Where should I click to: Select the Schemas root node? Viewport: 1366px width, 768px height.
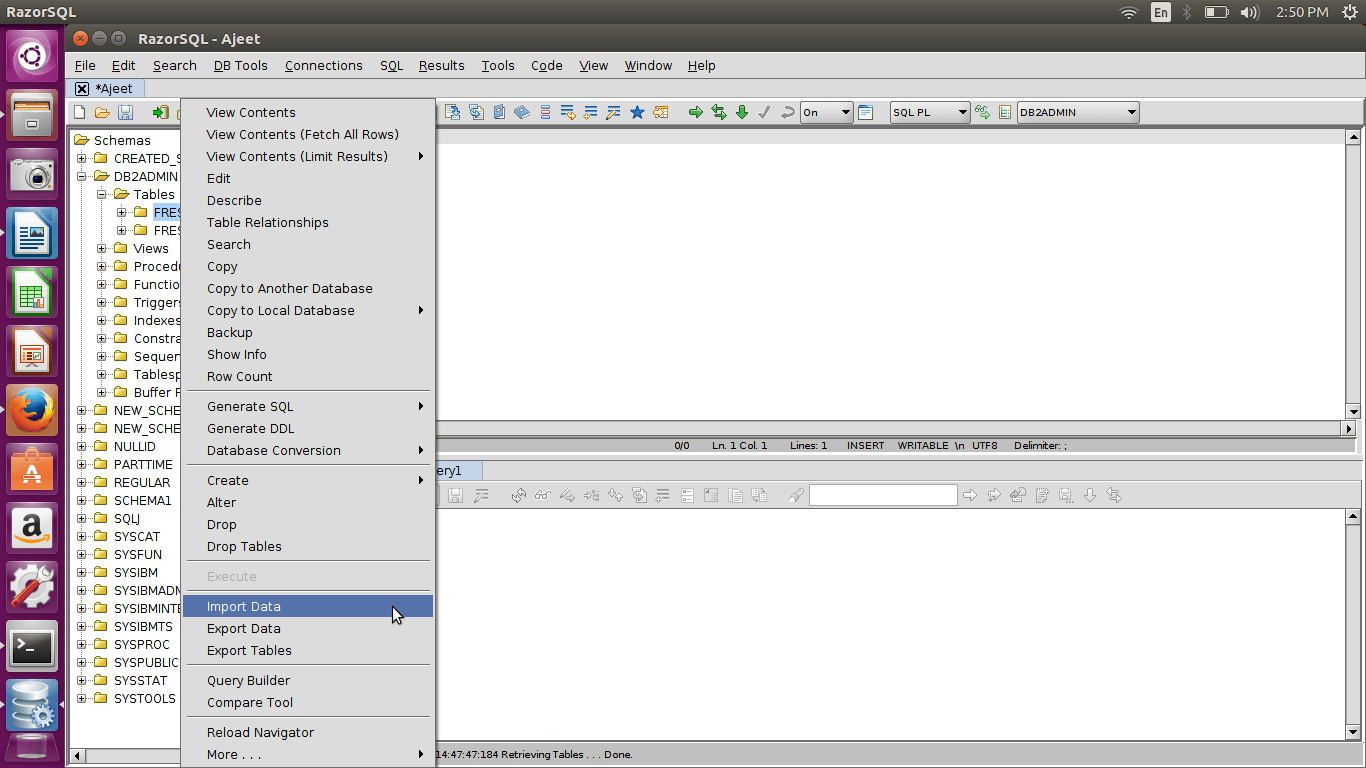click(x=122, y=140)
